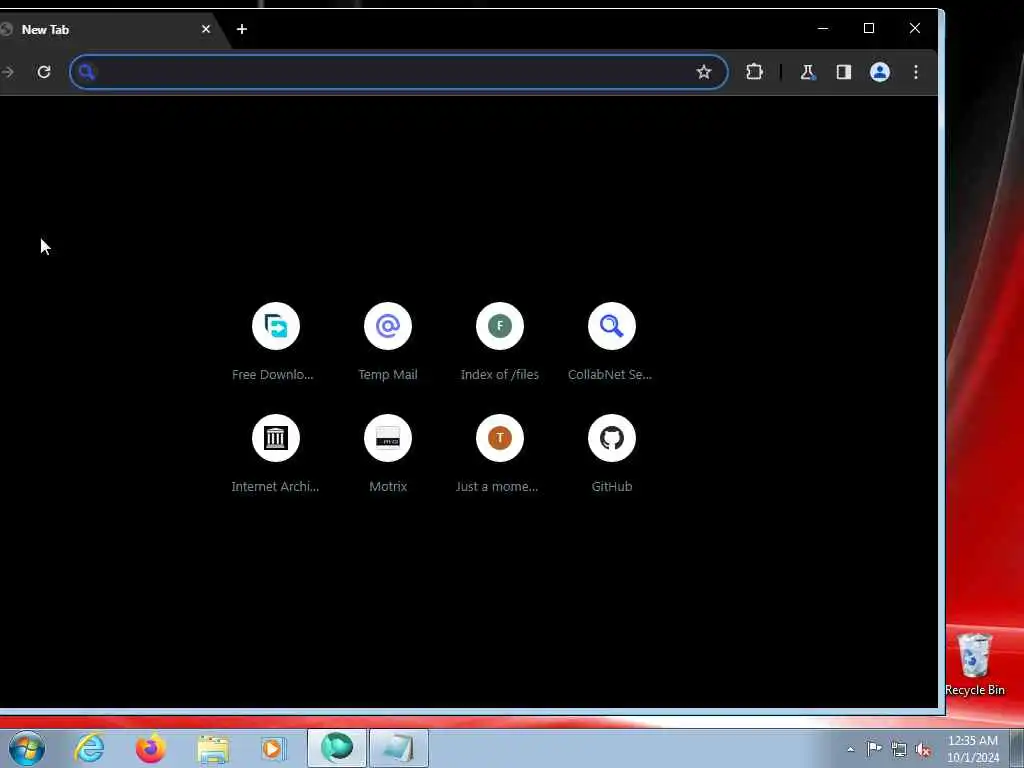Open Windows Media Player on taskbar

tap(274, 748)
